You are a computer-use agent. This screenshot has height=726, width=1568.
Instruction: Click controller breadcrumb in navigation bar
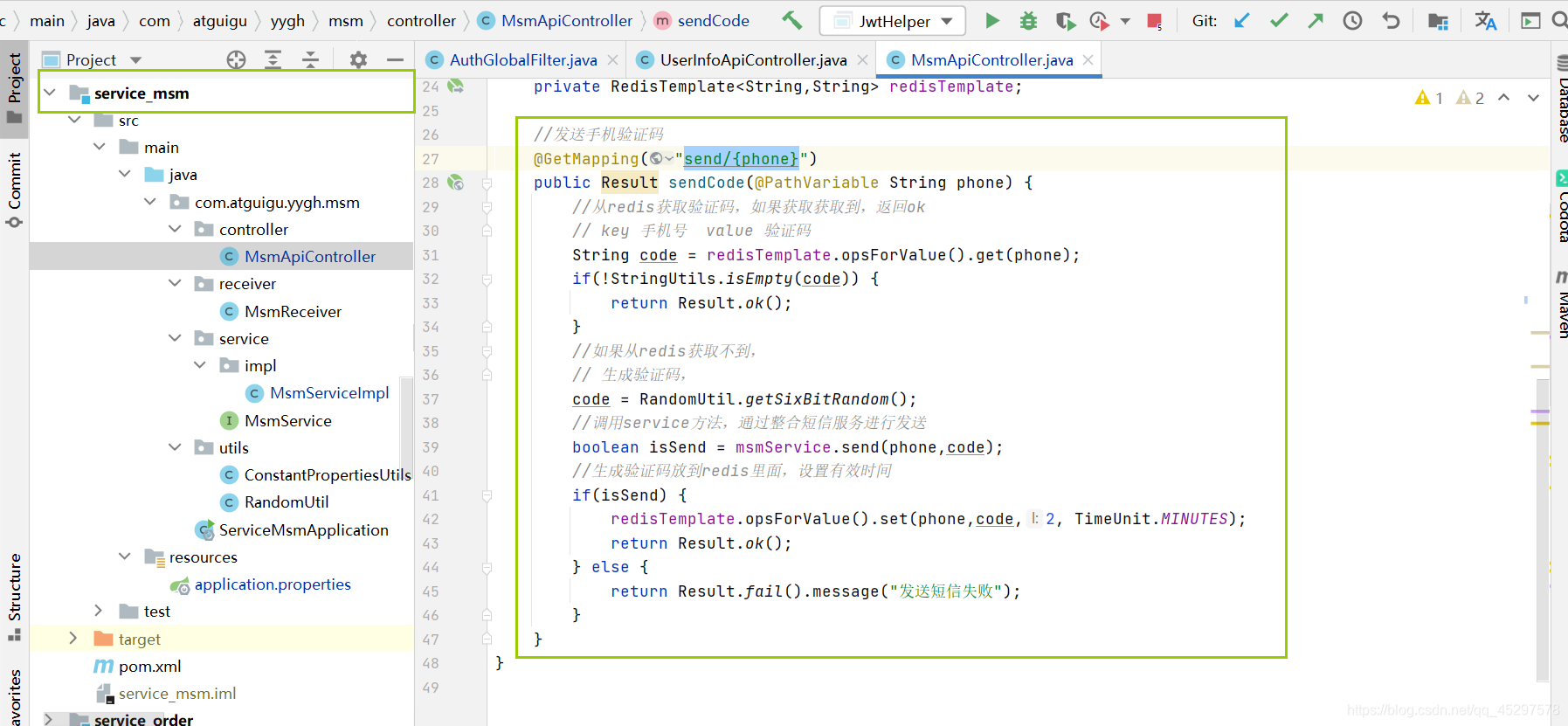click(x=421, y=20)
